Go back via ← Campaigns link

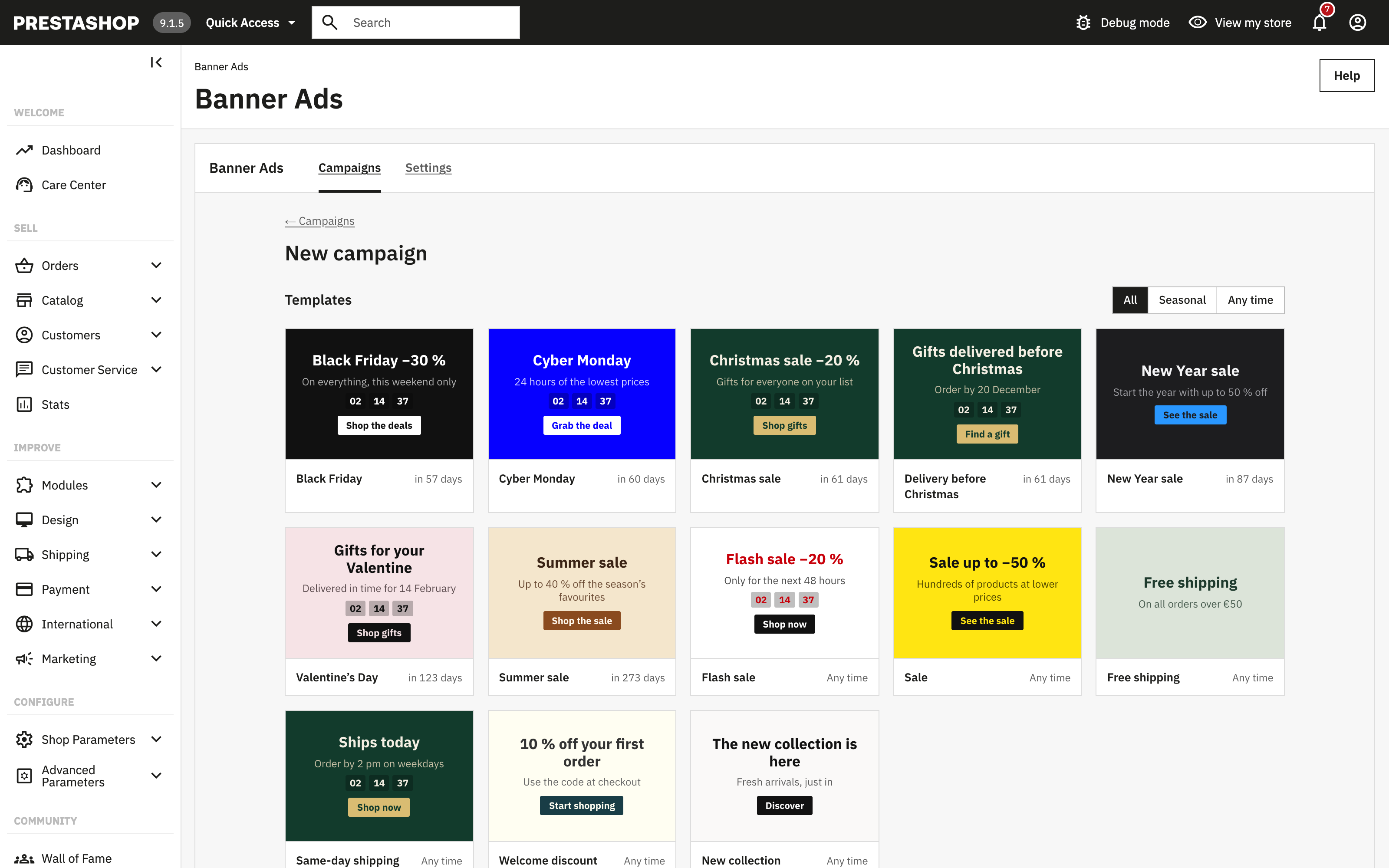click(320, 221)
